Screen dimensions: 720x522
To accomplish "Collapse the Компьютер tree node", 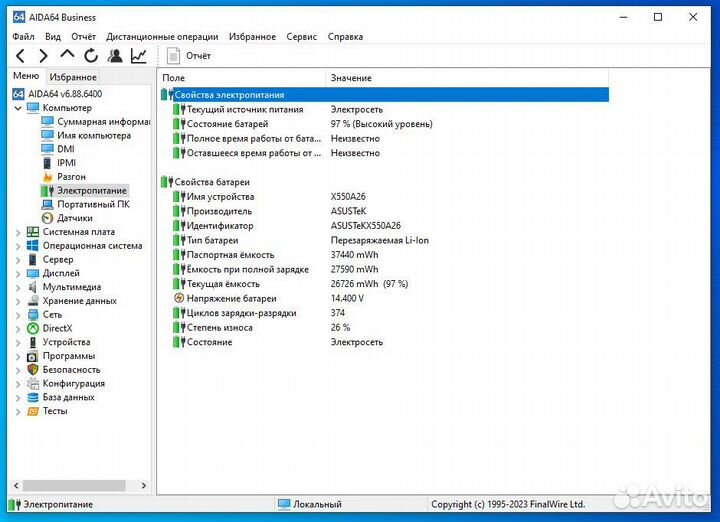I will coord(18,108).
